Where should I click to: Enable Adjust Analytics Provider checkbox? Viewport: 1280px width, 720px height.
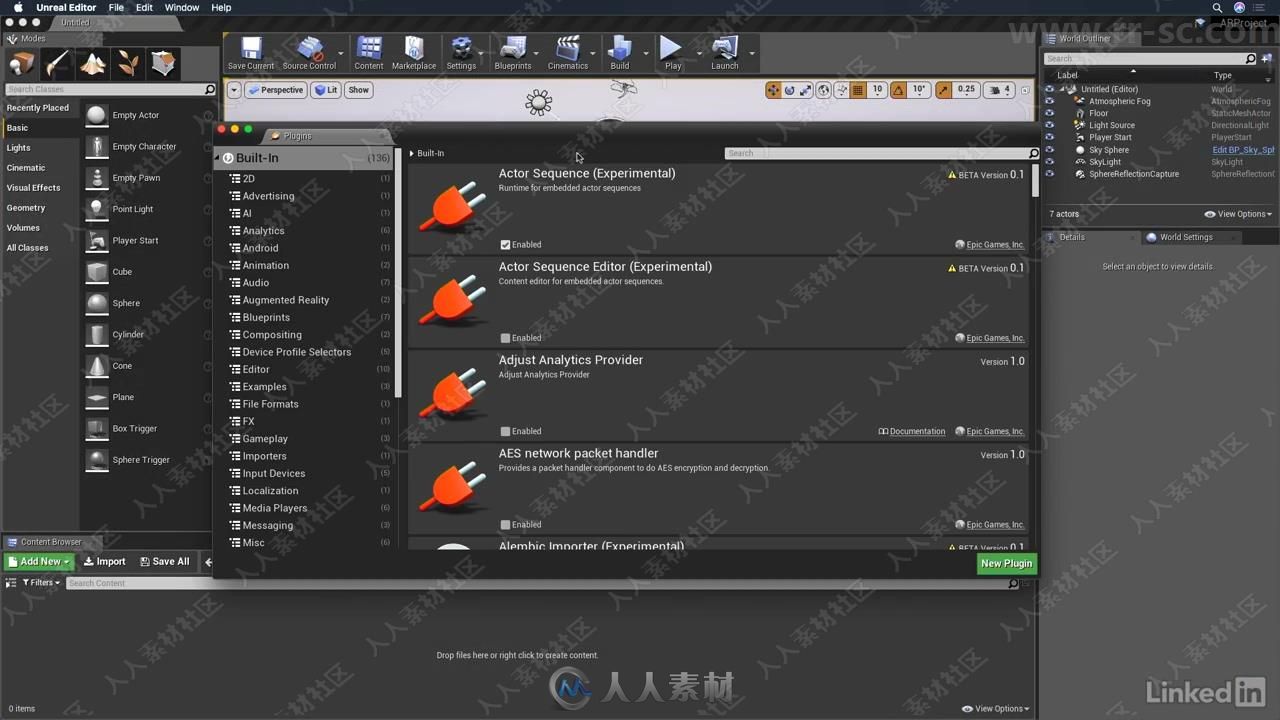point(505,431)
